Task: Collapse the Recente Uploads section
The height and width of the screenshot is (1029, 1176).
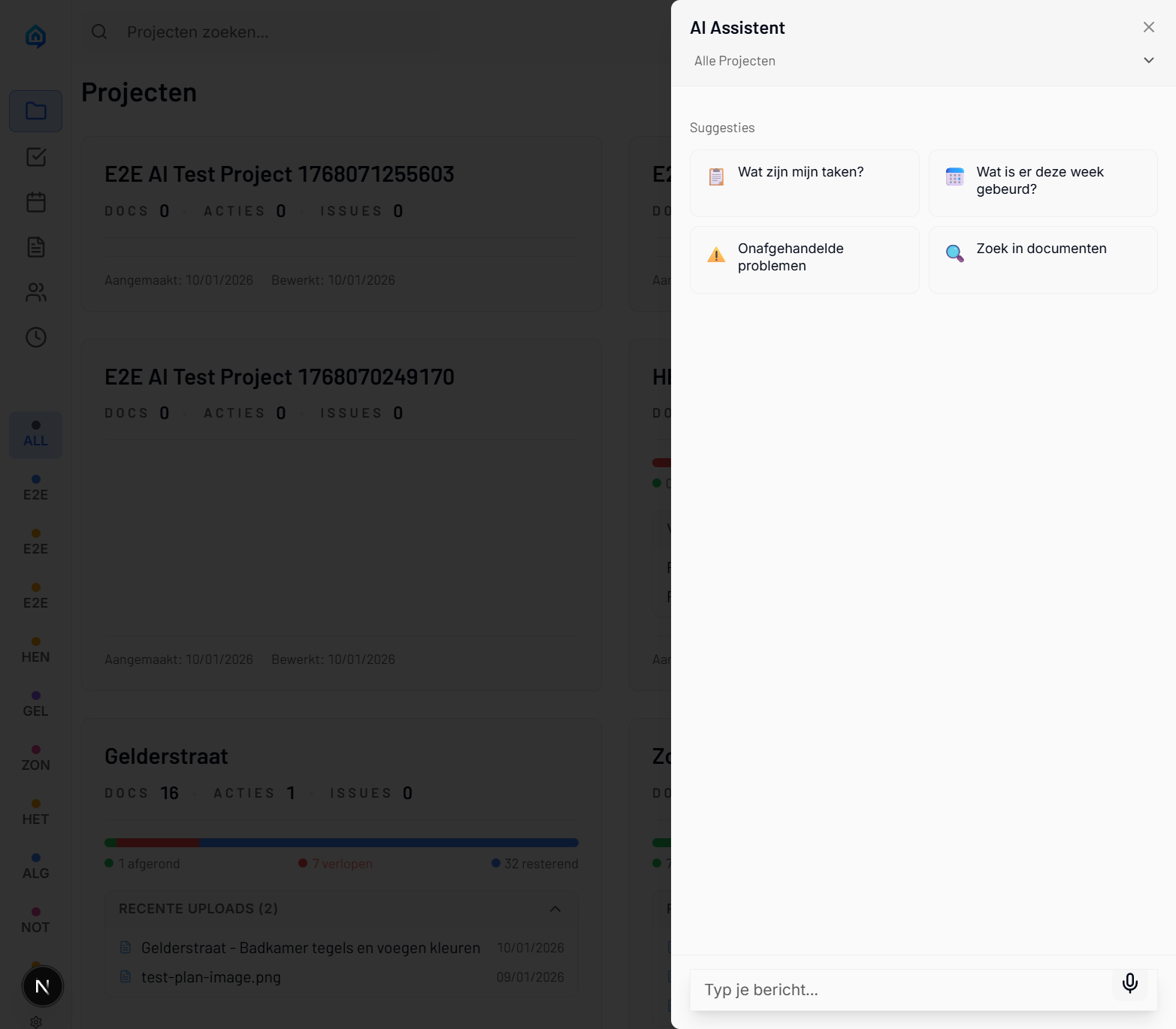Action: (x=555, y=909)
